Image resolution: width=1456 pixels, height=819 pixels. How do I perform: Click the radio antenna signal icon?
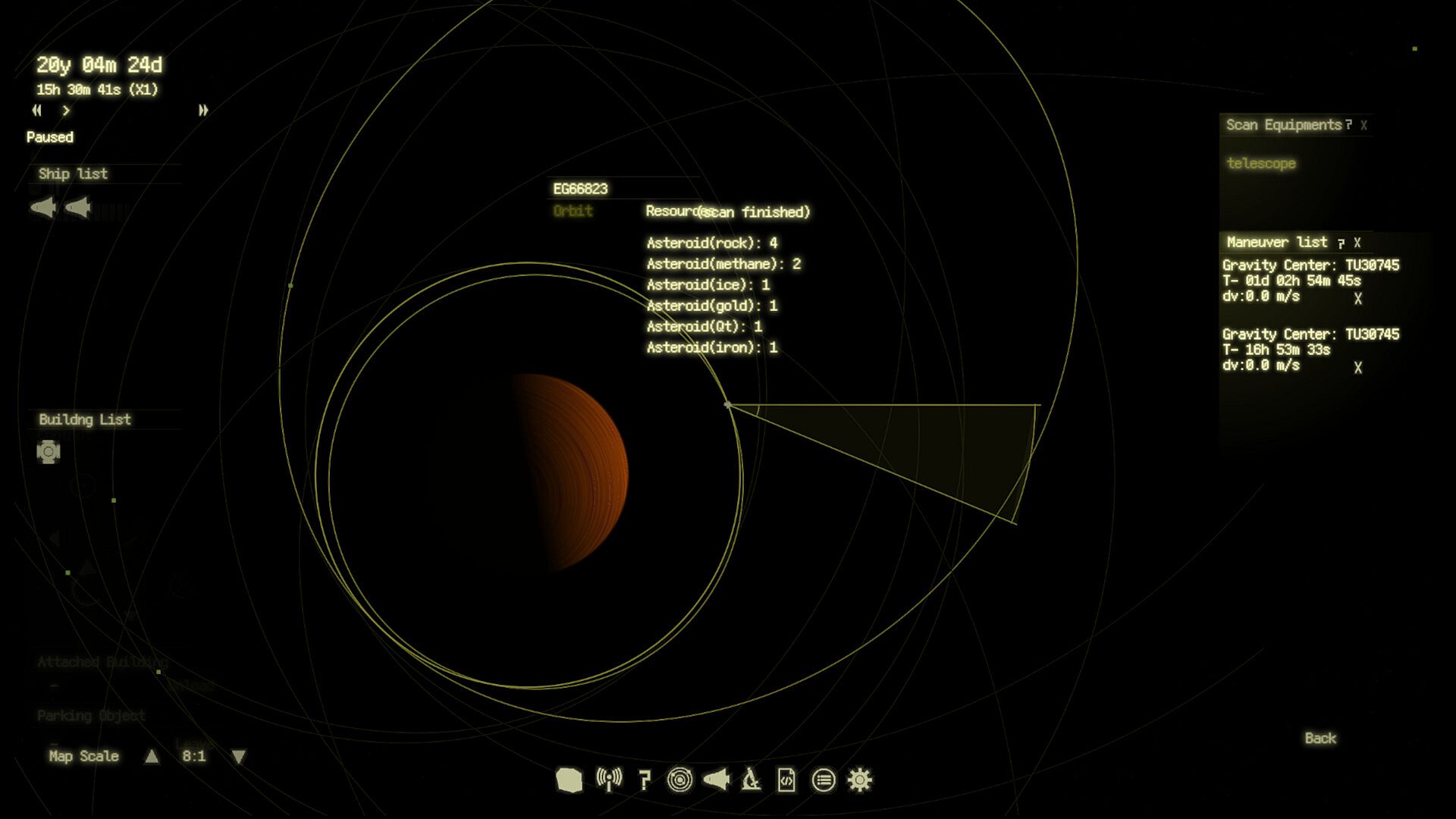(x=609, y=780)
